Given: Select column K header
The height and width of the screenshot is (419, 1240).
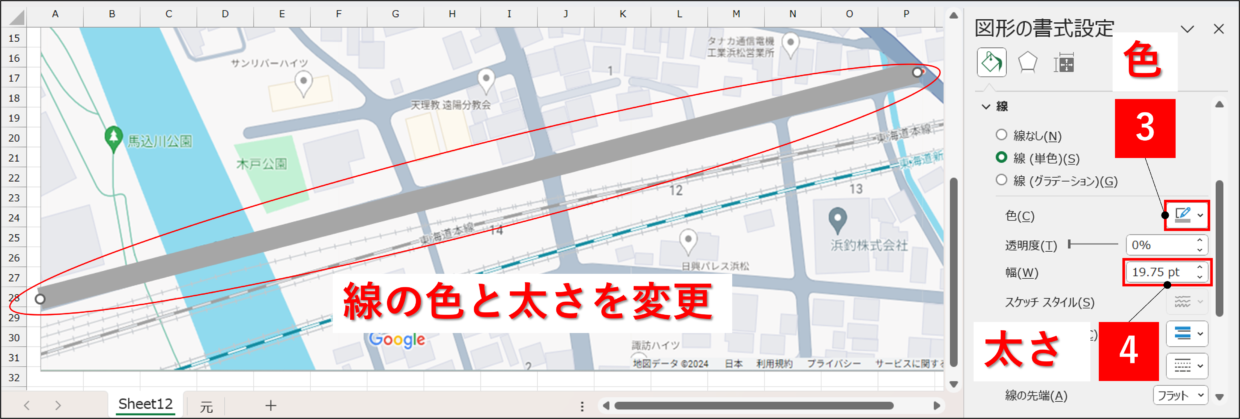Looking at the screenshot, I should (x=623, y=15).
